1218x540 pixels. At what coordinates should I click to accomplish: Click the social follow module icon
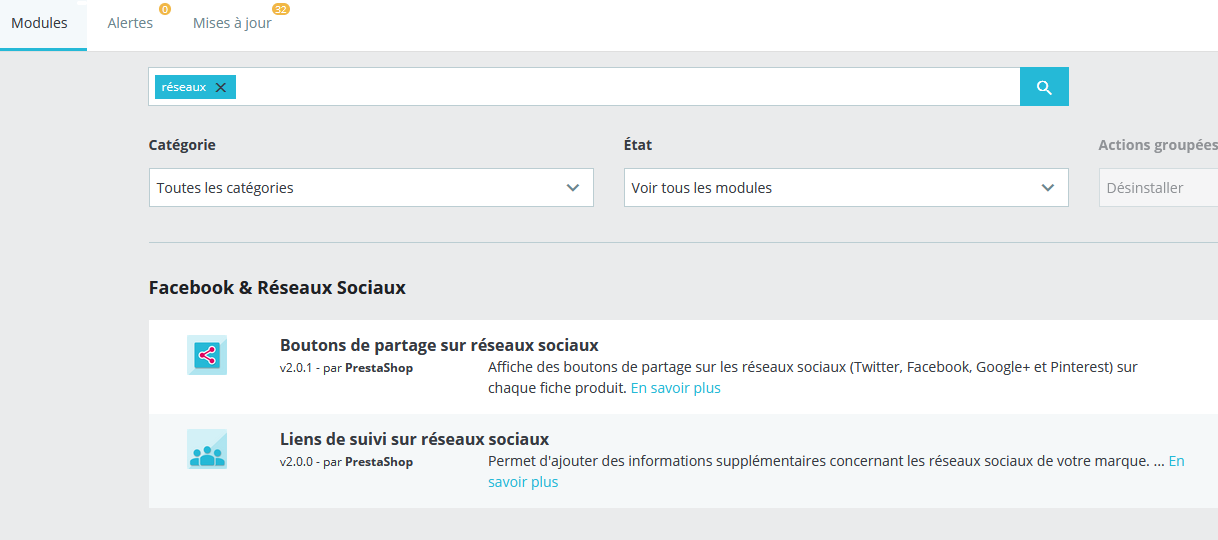[x=207, y=449]
